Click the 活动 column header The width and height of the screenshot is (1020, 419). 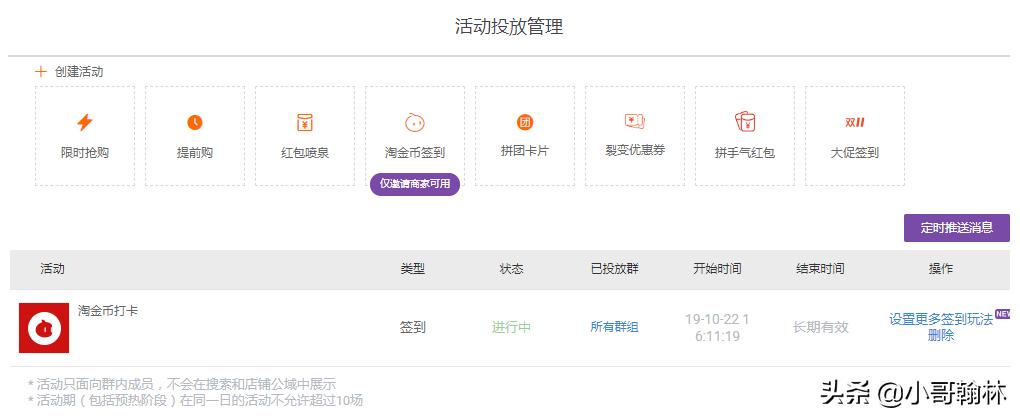coord(52,269)
